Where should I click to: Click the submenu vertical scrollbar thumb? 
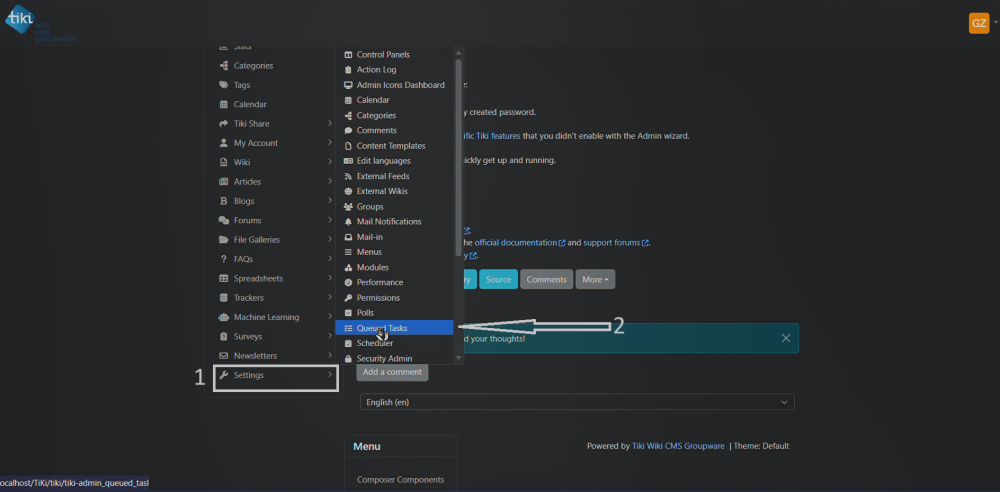click(x=458, y=158)
